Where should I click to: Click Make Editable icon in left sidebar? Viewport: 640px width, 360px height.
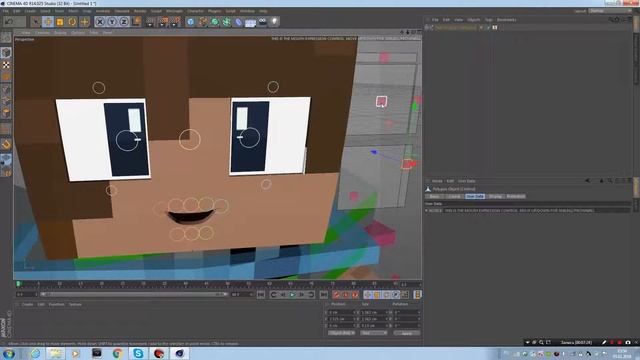(x=6, y=38)
